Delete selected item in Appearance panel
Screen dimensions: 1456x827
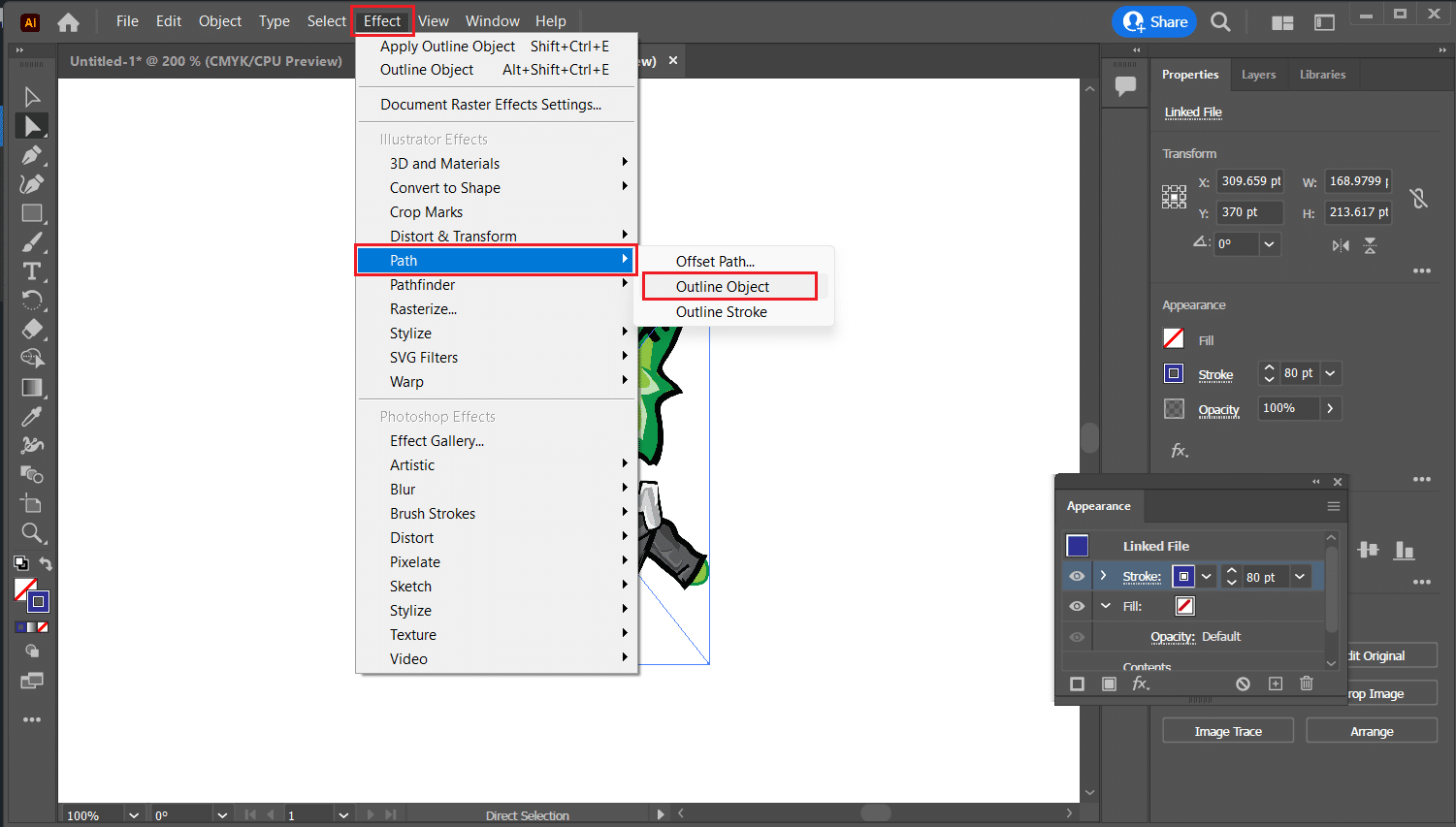click(x=1307, y=684)
